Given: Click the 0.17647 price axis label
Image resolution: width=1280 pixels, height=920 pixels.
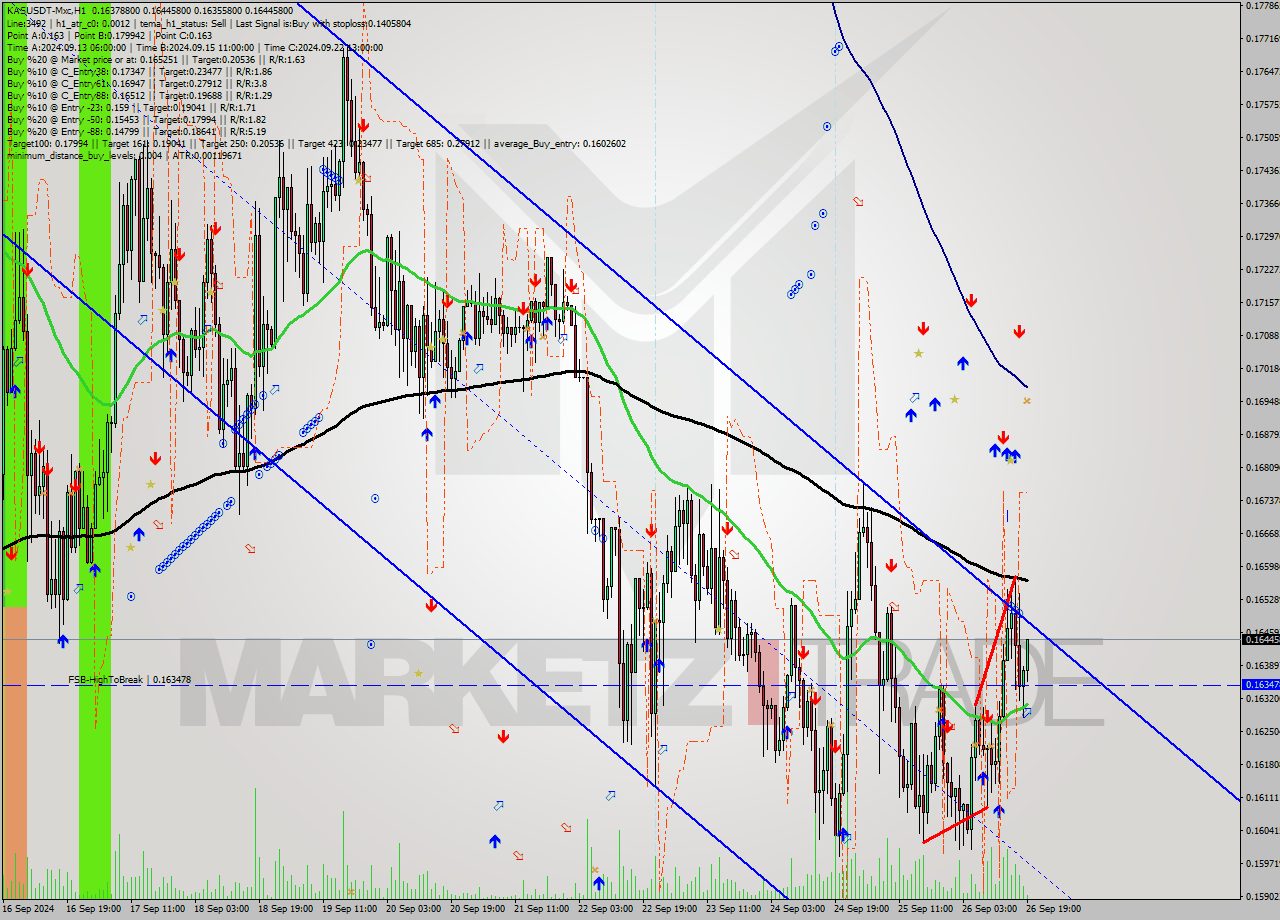Looking at the screenshot, I should coord(1262,71).
